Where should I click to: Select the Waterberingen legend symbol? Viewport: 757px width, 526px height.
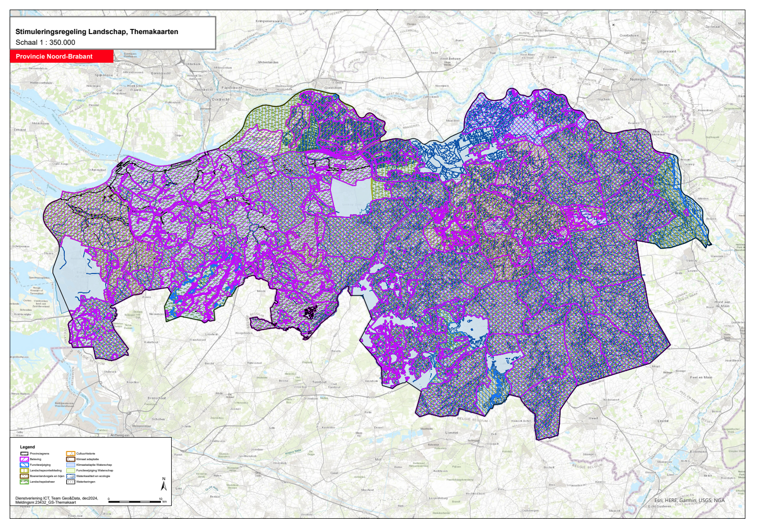pyautogui.click(x=70, y=482)
